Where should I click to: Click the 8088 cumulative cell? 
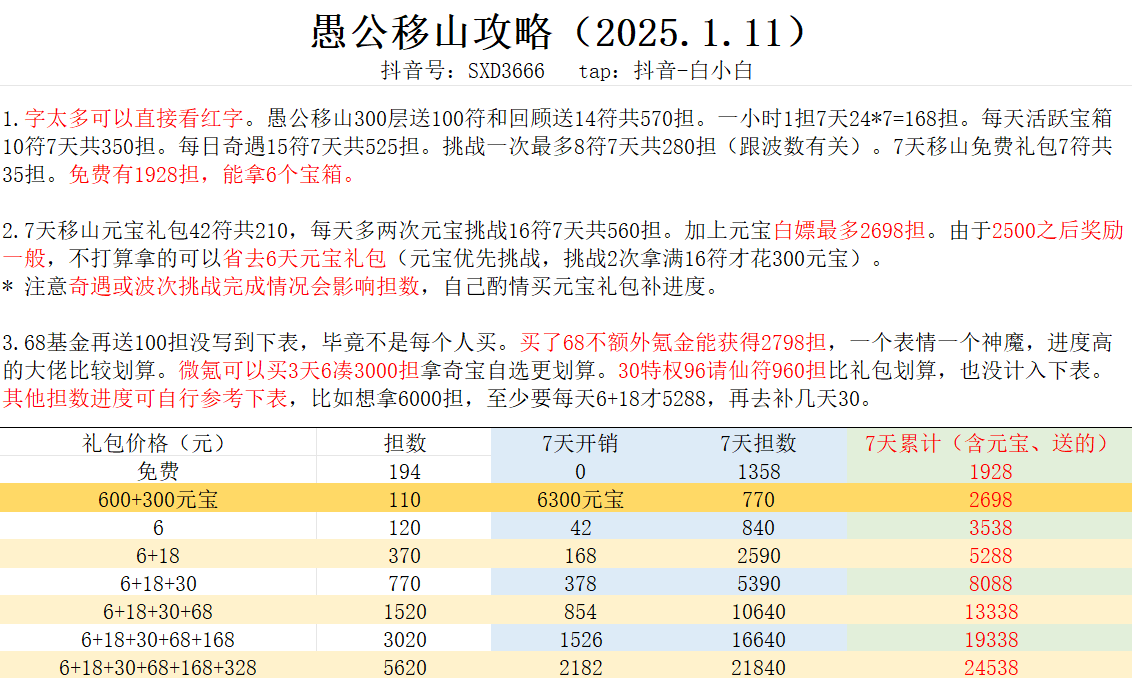point(990,583)
